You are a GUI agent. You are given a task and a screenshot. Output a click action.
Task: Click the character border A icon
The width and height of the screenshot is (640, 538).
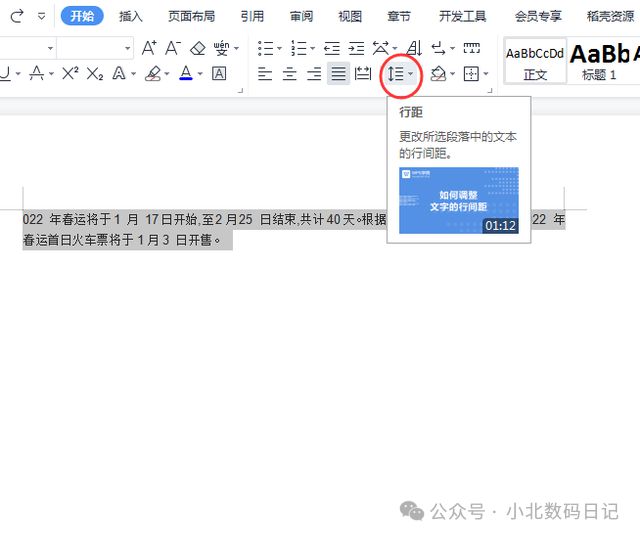click(219, 73)
